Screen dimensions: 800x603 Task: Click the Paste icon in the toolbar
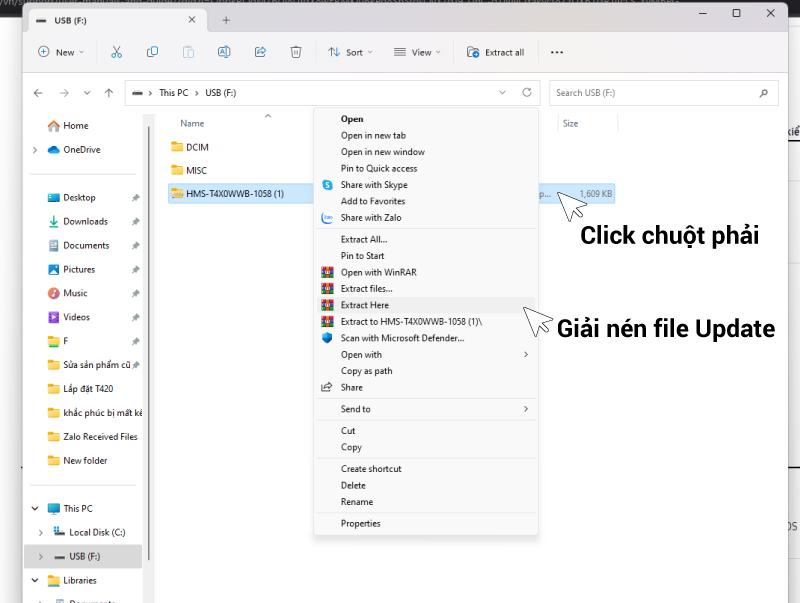pyautogui.click(x=188, y=52)
